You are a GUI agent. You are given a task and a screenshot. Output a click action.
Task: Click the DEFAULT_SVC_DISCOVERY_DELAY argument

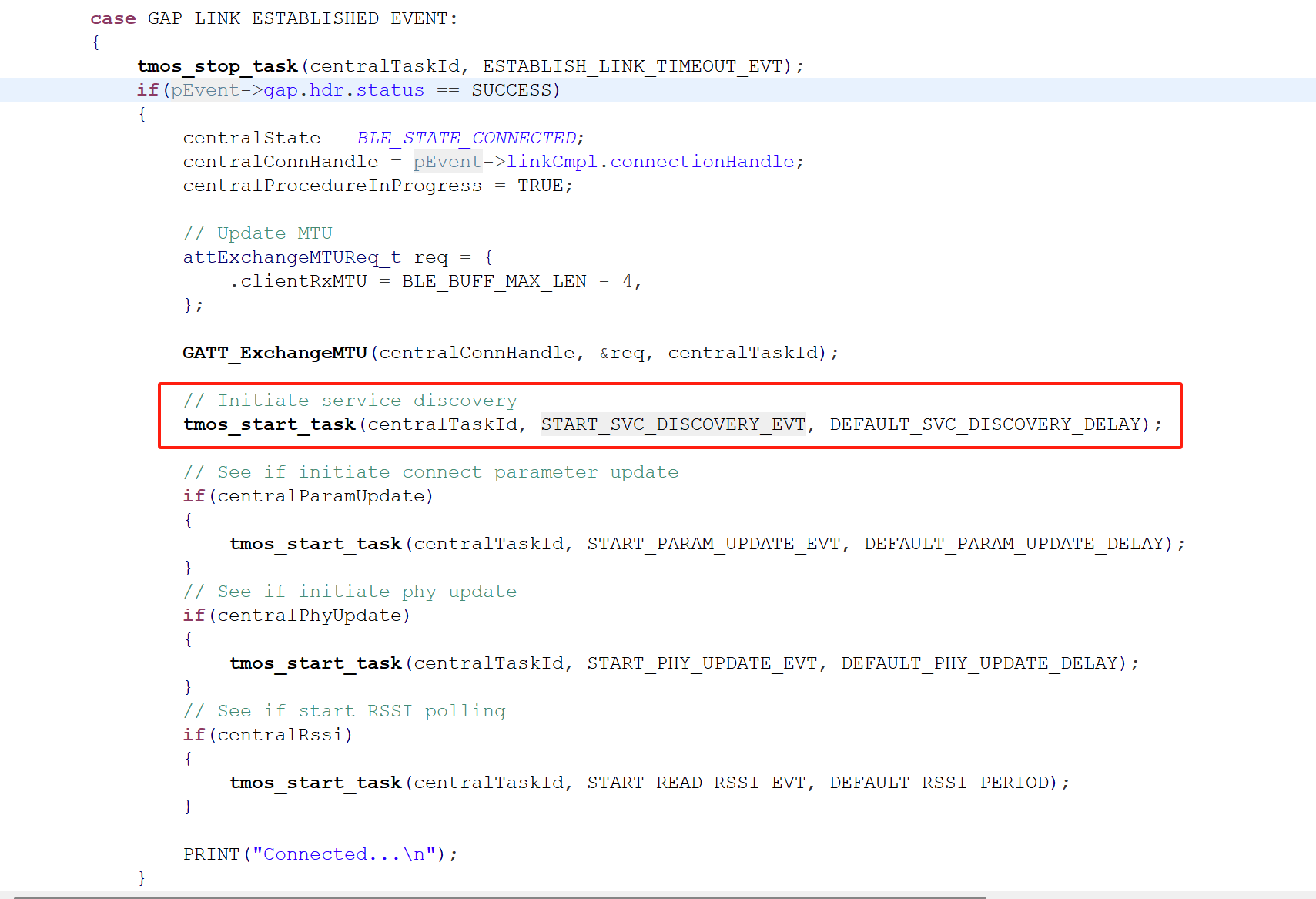(985, 424)
